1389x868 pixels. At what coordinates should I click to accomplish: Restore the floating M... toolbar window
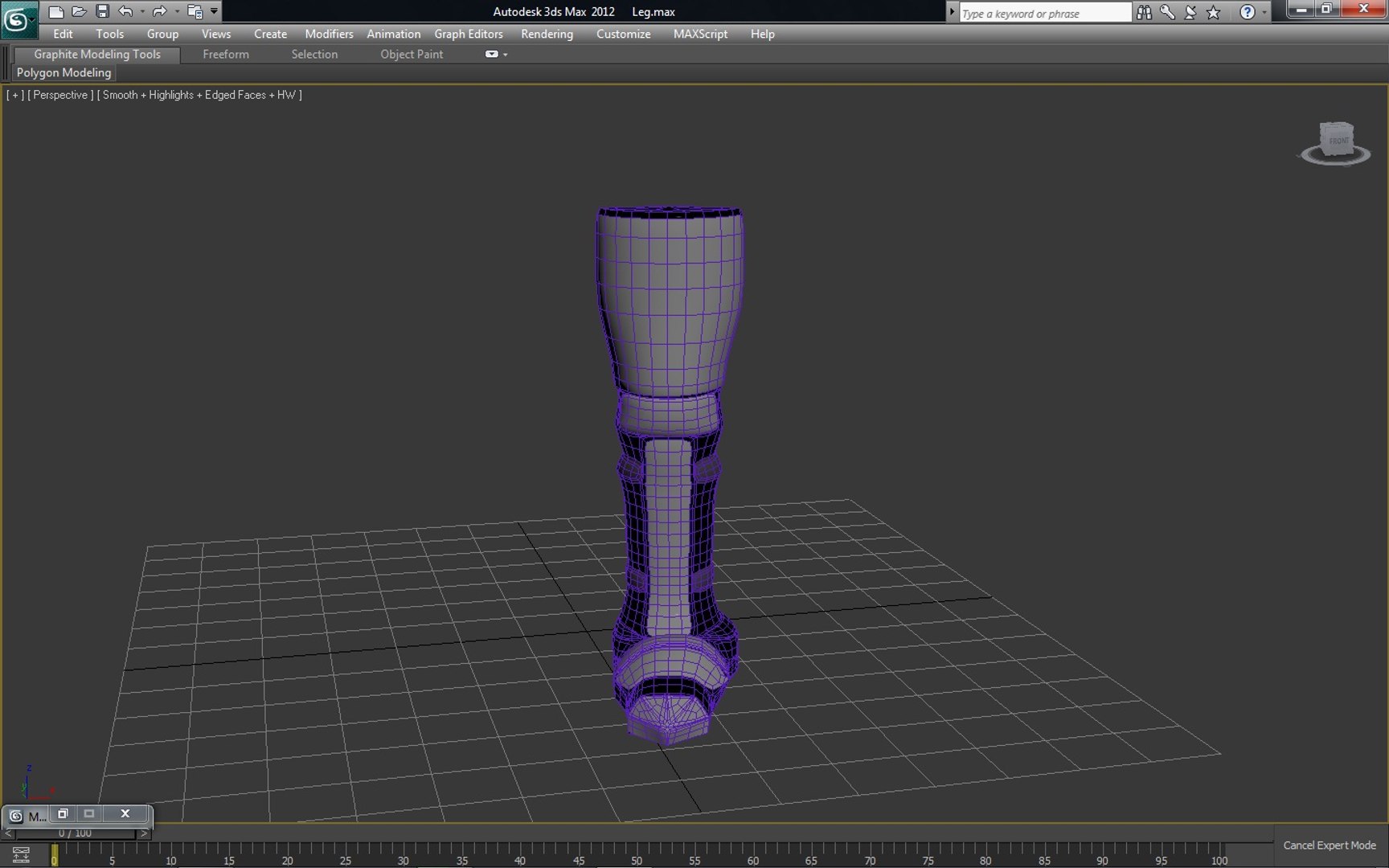pyautogui.click(x=62, y=813)
